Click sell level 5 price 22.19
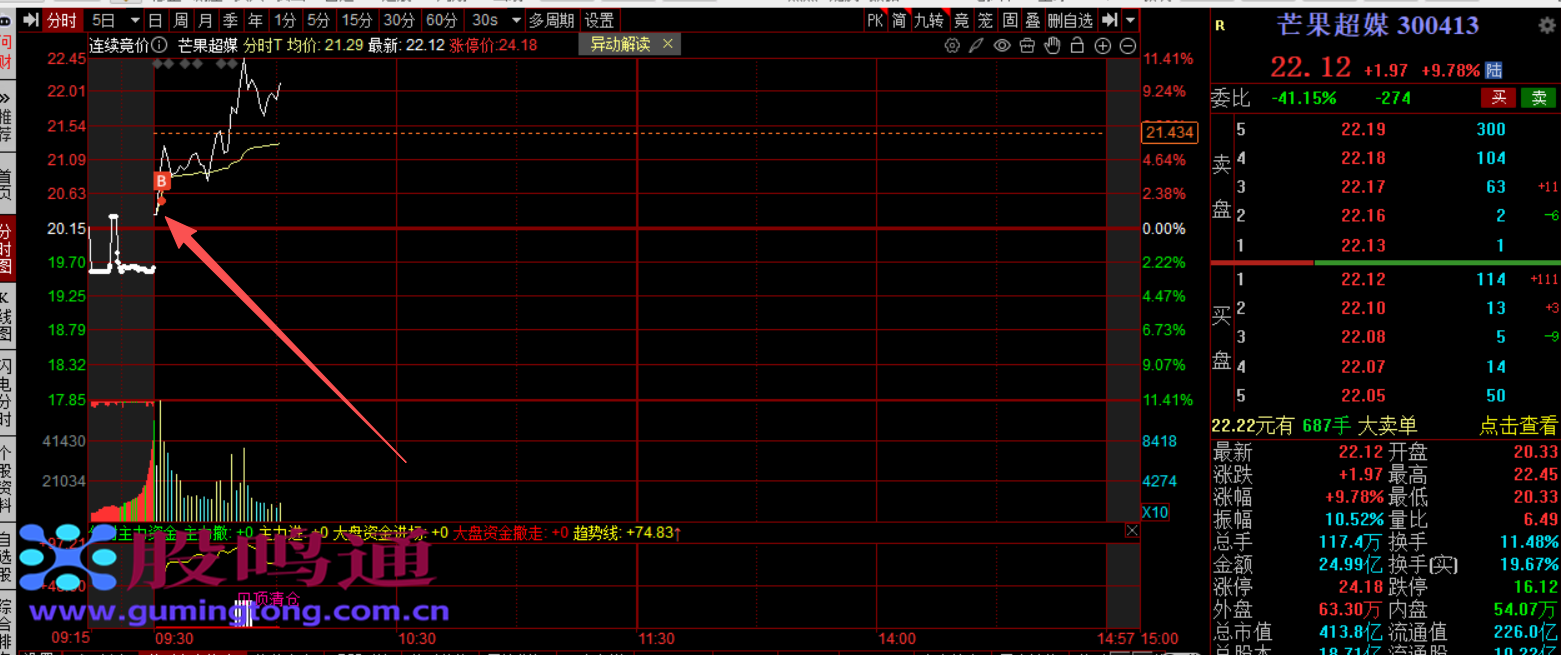Viewport: 1561px width, 655px height. point(1363,129)
